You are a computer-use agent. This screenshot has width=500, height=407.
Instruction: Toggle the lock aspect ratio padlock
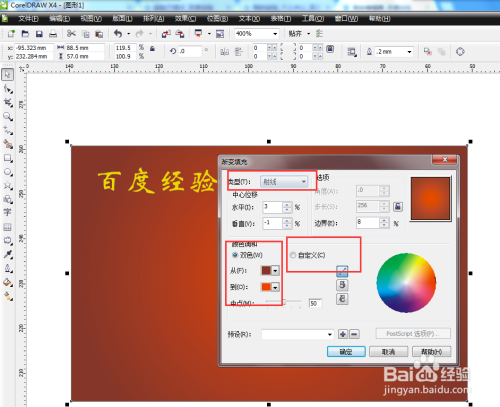pos(152,49)
